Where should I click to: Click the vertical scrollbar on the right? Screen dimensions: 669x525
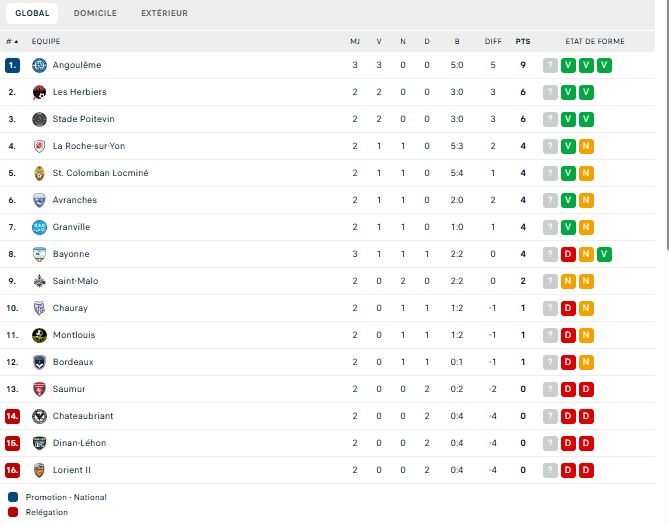[667, 124]
